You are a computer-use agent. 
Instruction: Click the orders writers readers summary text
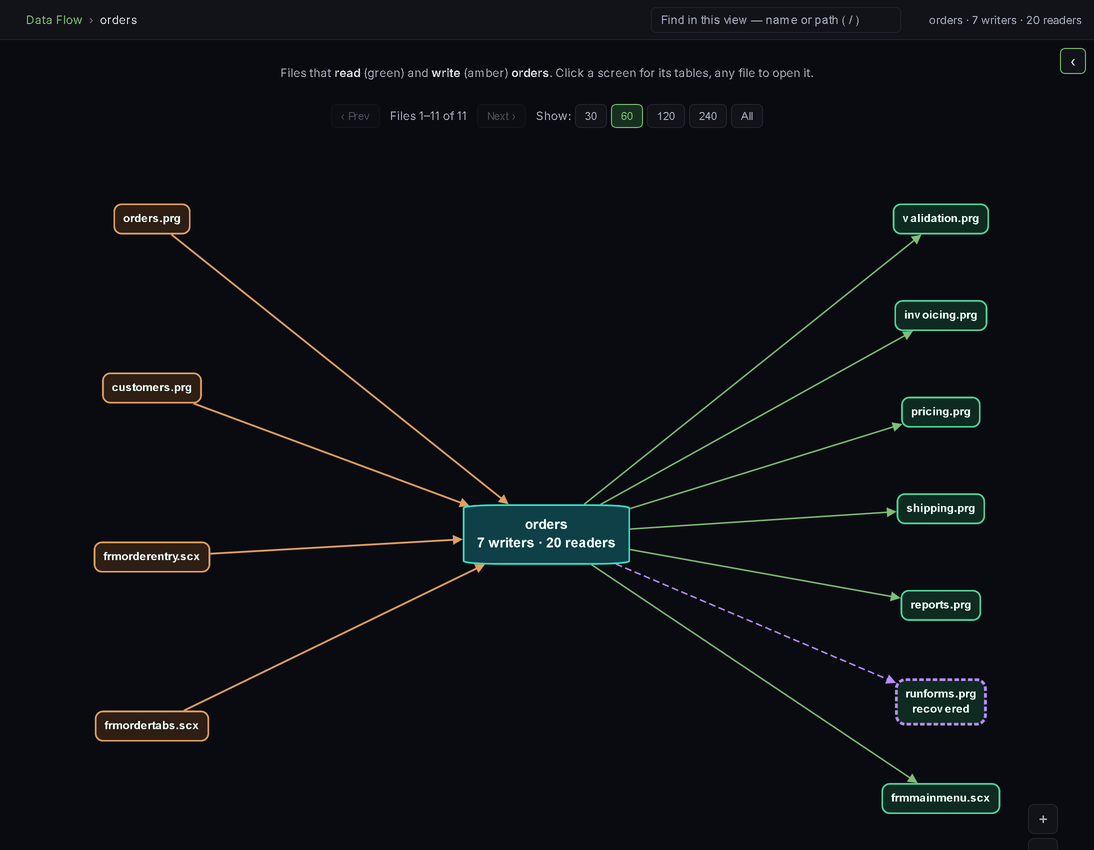1005,20
